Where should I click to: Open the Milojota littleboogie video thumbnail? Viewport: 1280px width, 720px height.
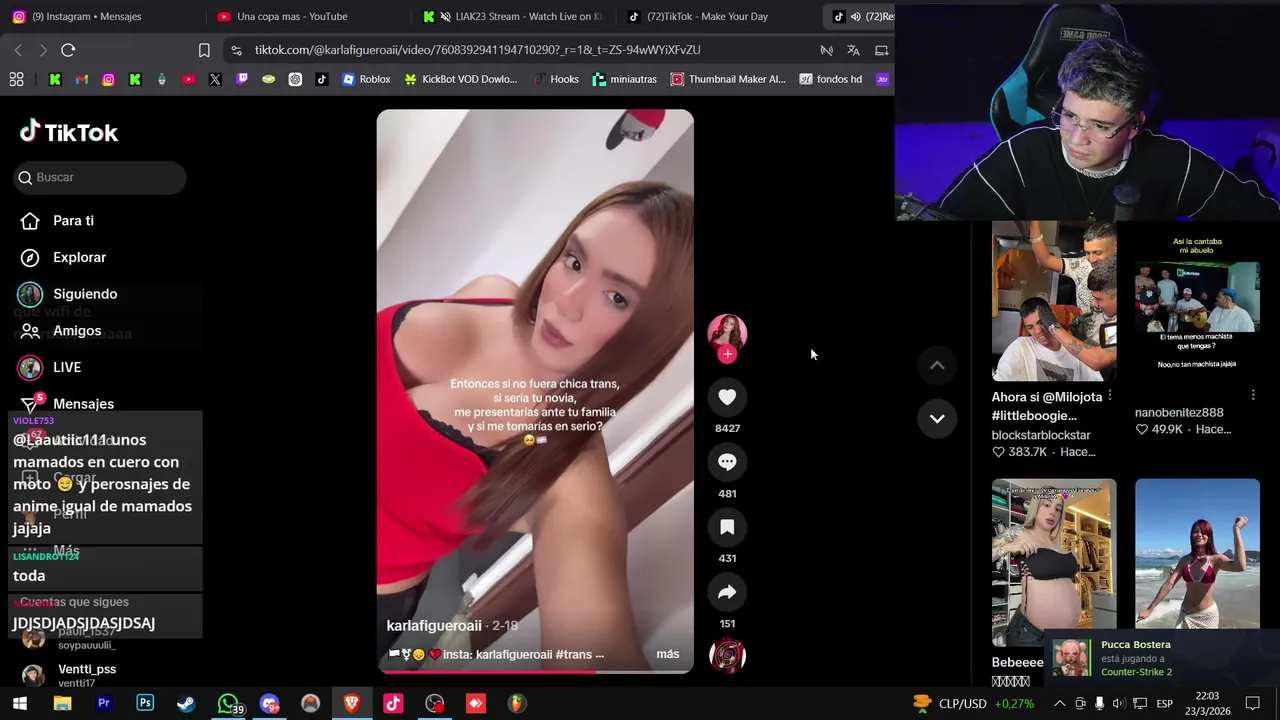(1054, 301)
